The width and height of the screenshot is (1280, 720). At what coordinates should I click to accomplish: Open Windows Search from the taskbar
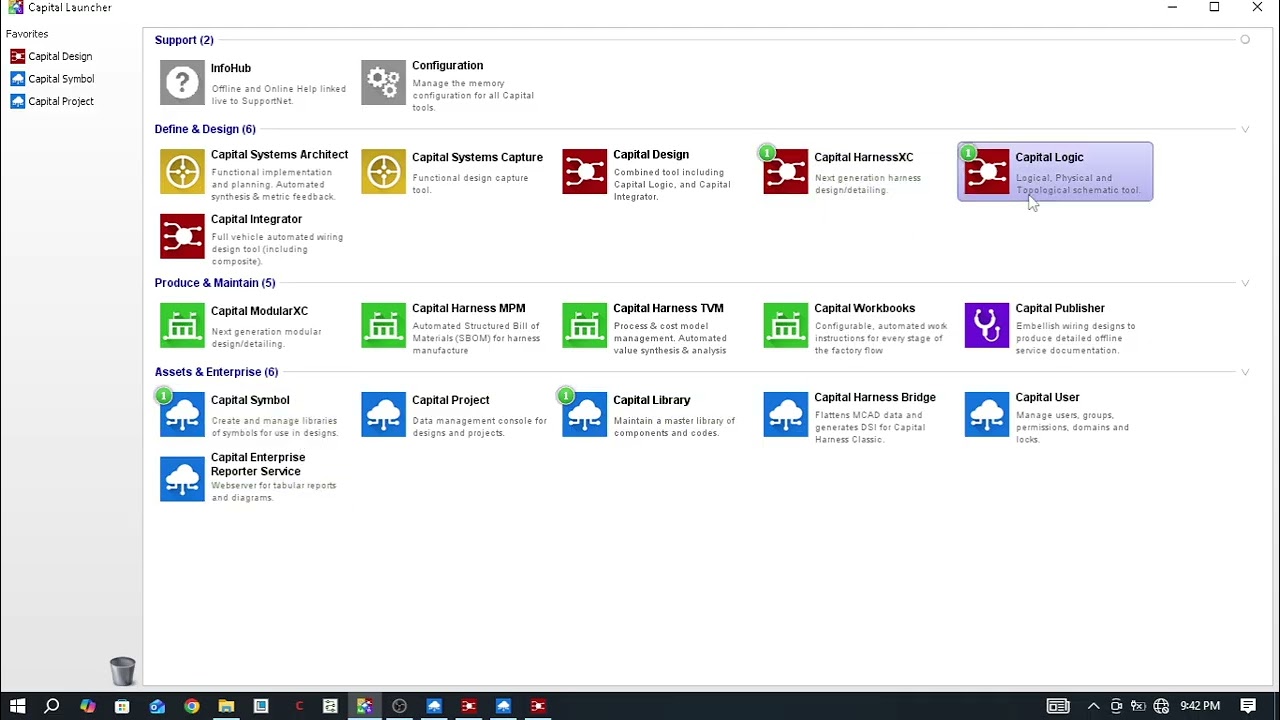tap(52, 706)
